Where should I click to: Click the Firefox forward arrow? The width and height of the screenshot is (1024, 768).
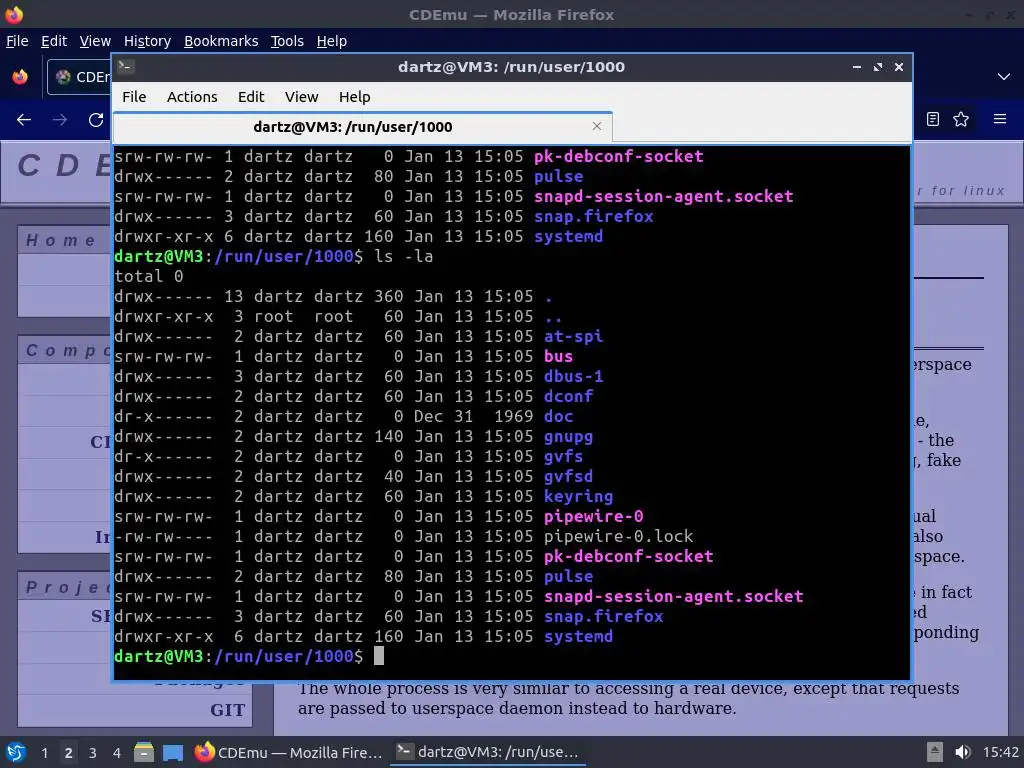pos(60,120)
